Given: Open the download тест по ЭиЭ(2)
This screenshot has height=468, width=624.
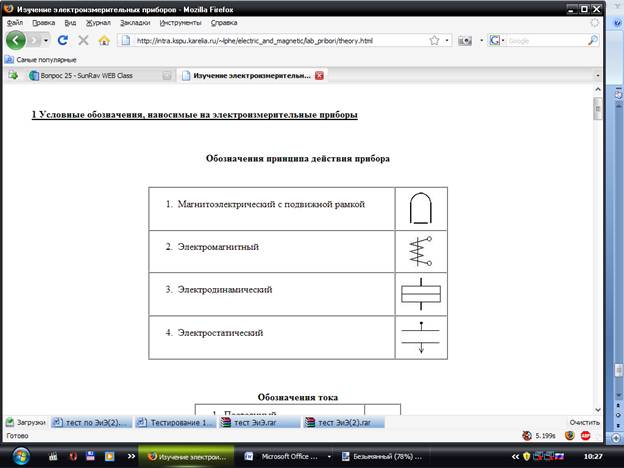Looking at the screenshot, I should (91, 422).
